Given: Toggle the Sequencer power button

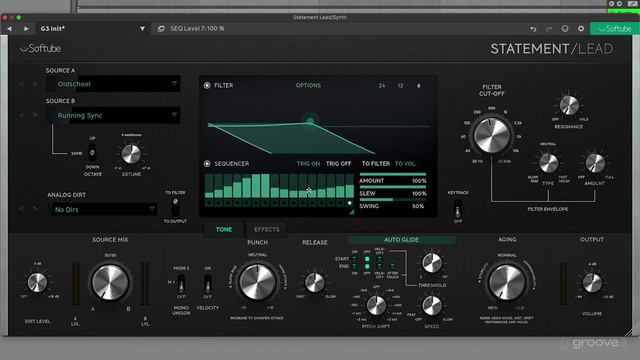Looking at the screenshot, I should pyautogui.click(x=207, y=164).
